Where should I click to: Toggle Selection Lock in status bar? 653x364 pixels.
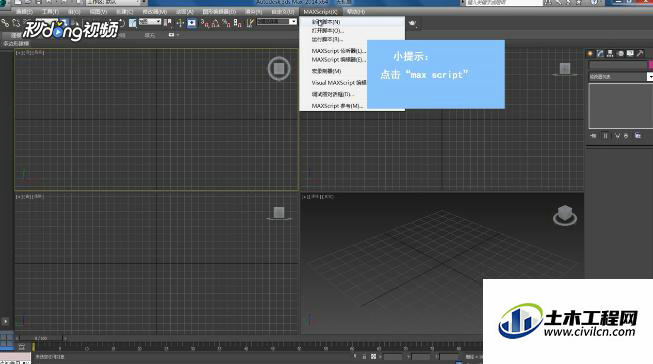[364, 357]
